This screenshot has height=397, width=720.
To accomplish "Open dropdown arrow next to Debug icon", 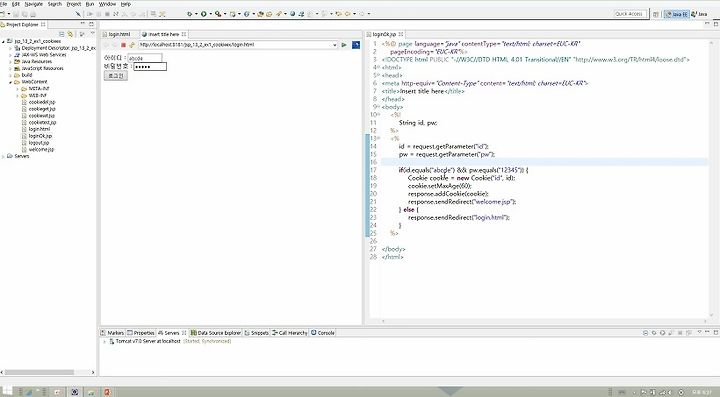I will pos(196,14).
